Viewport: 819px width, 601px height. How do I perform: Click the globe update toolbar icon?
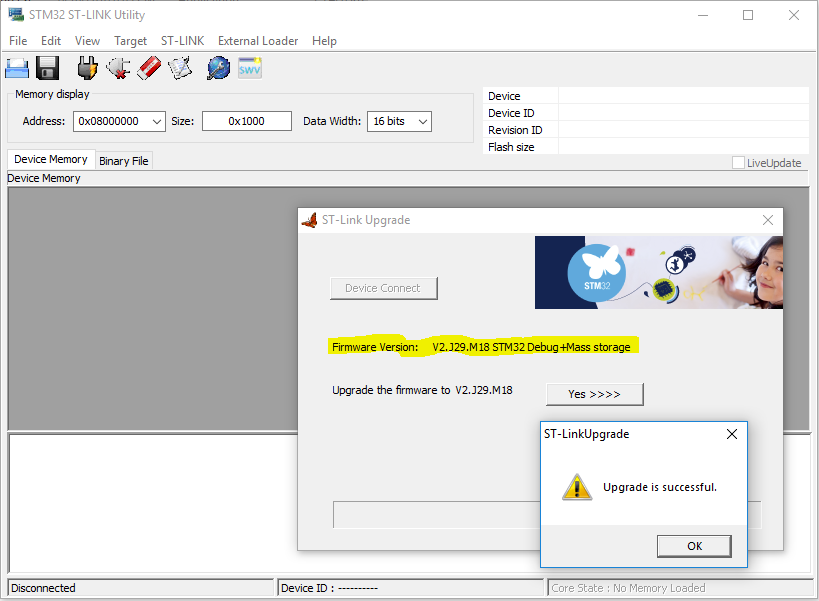[x=218, y=68]
